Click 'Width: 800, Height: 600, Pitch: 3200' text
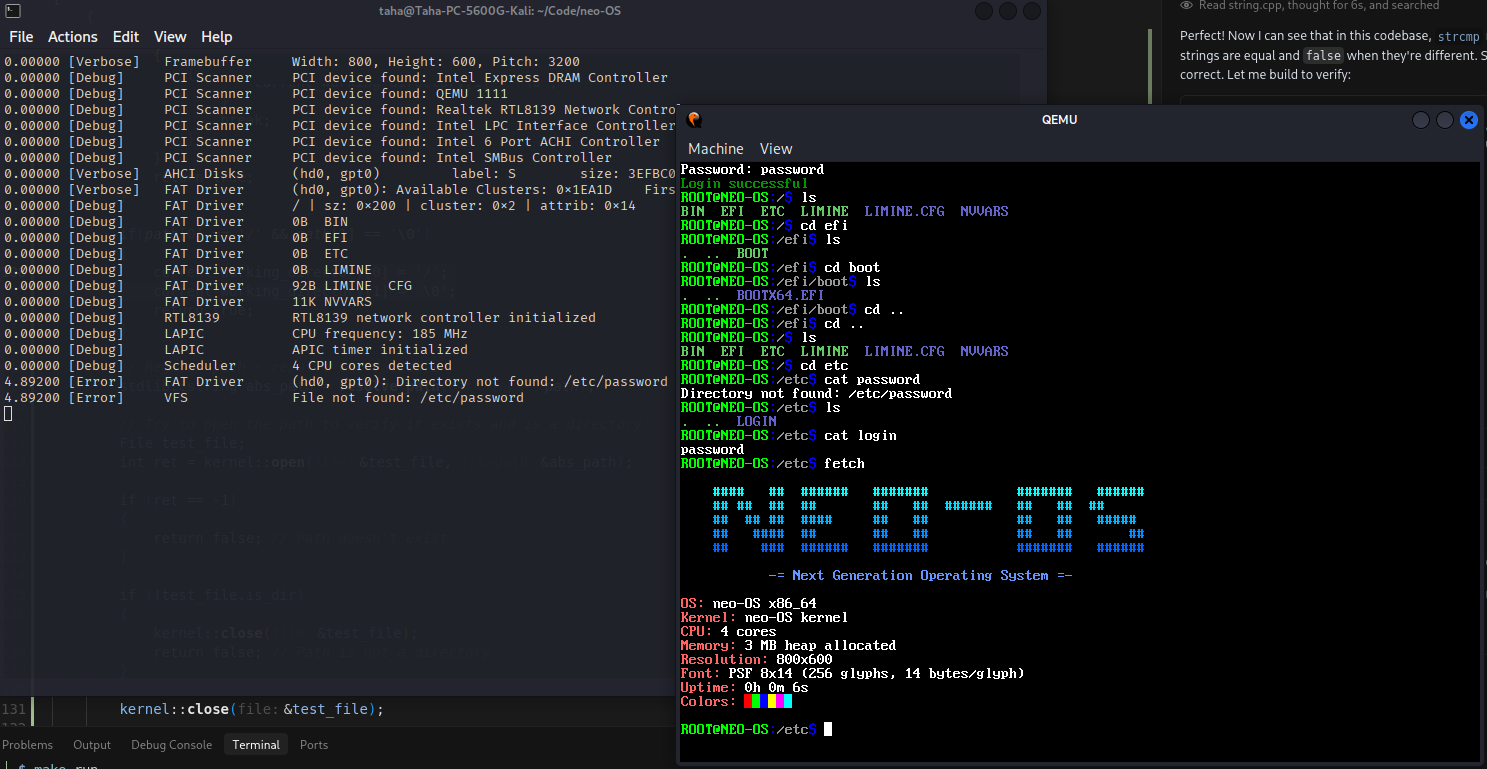Viewport: 1487px width, 769px height. [x=436, y=61]
